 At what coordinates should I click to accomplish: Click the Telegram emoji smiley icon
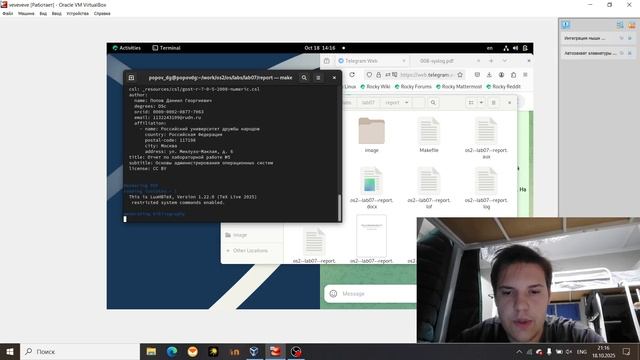(333, 293)
